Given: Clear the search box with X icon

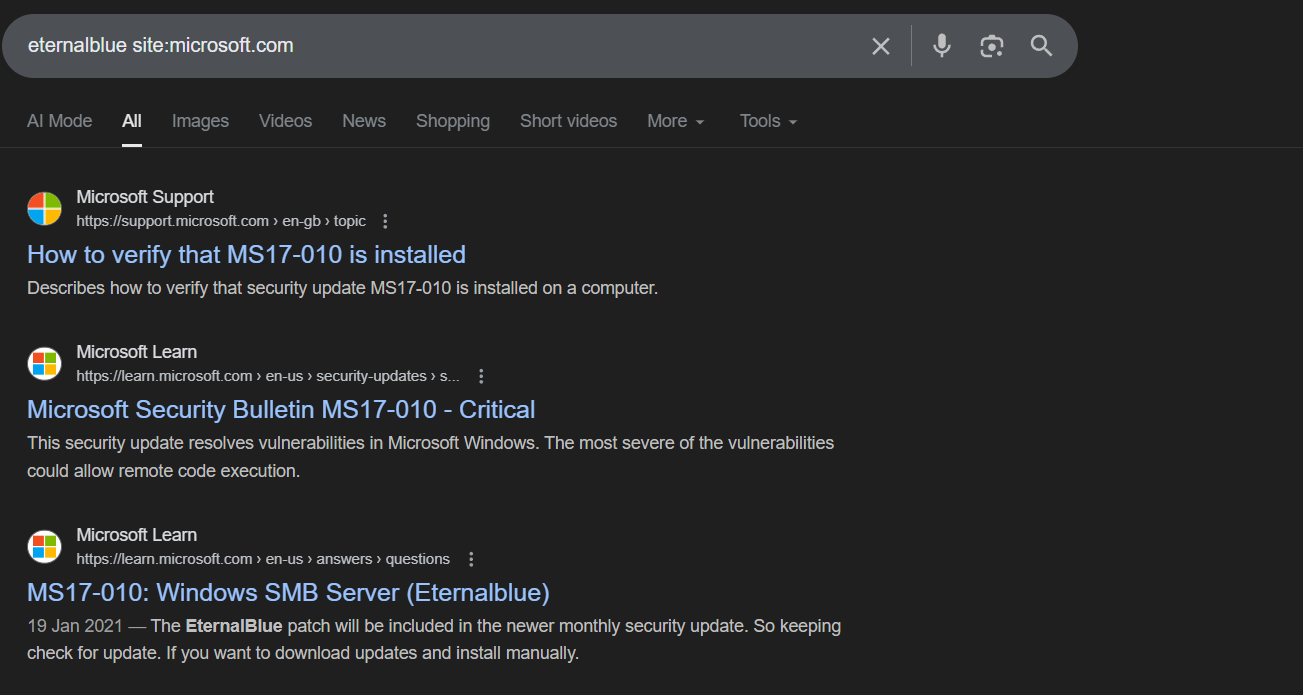Looking at the screenshot, I should [x=880, y=46].
